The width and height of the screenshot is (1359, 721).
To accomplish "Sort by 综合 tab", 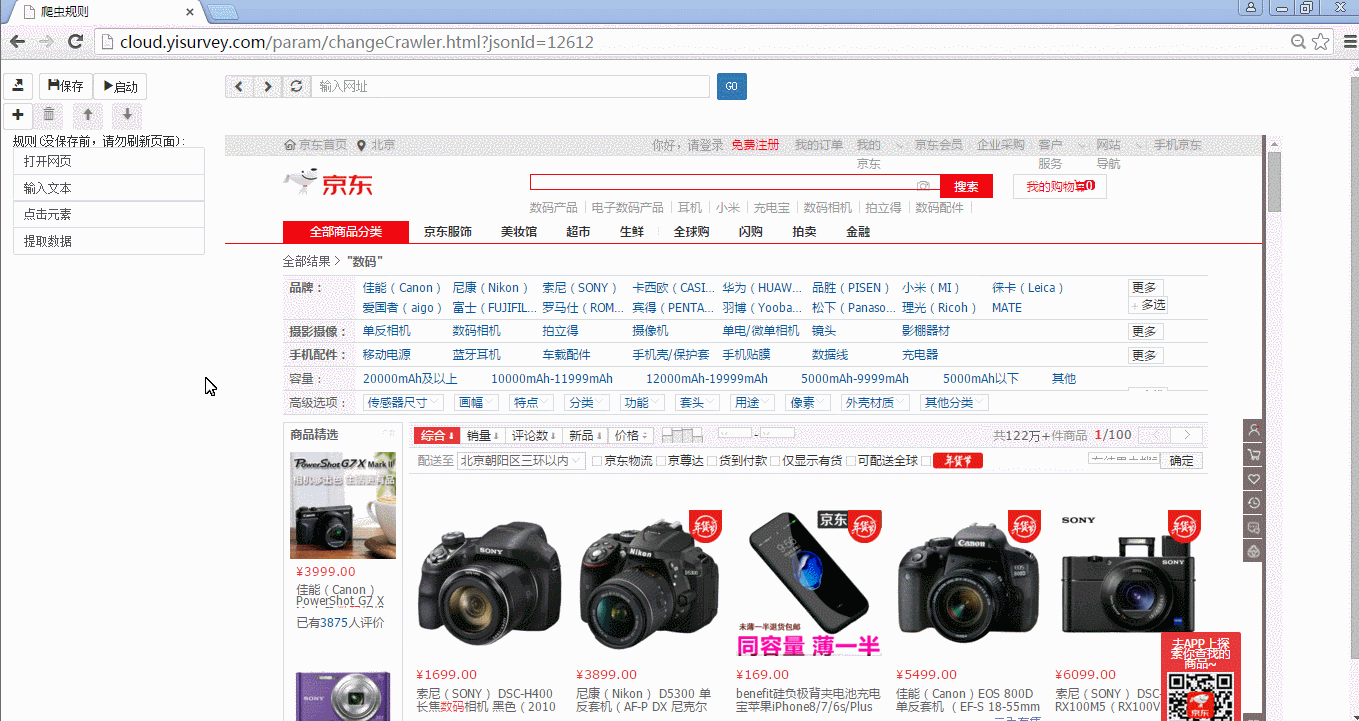I will pyautogui.click(x=437, y=436).
